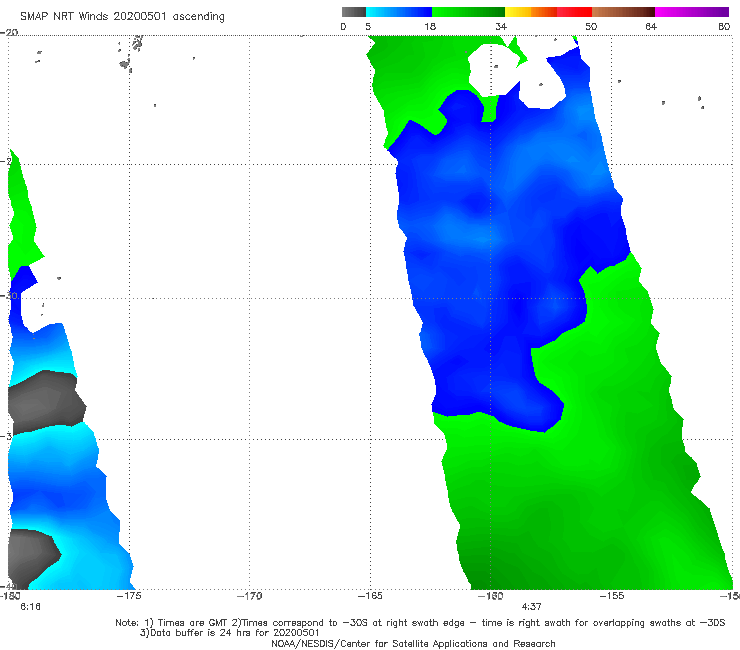Click the color bar label '5'

(x=368, y=27)
